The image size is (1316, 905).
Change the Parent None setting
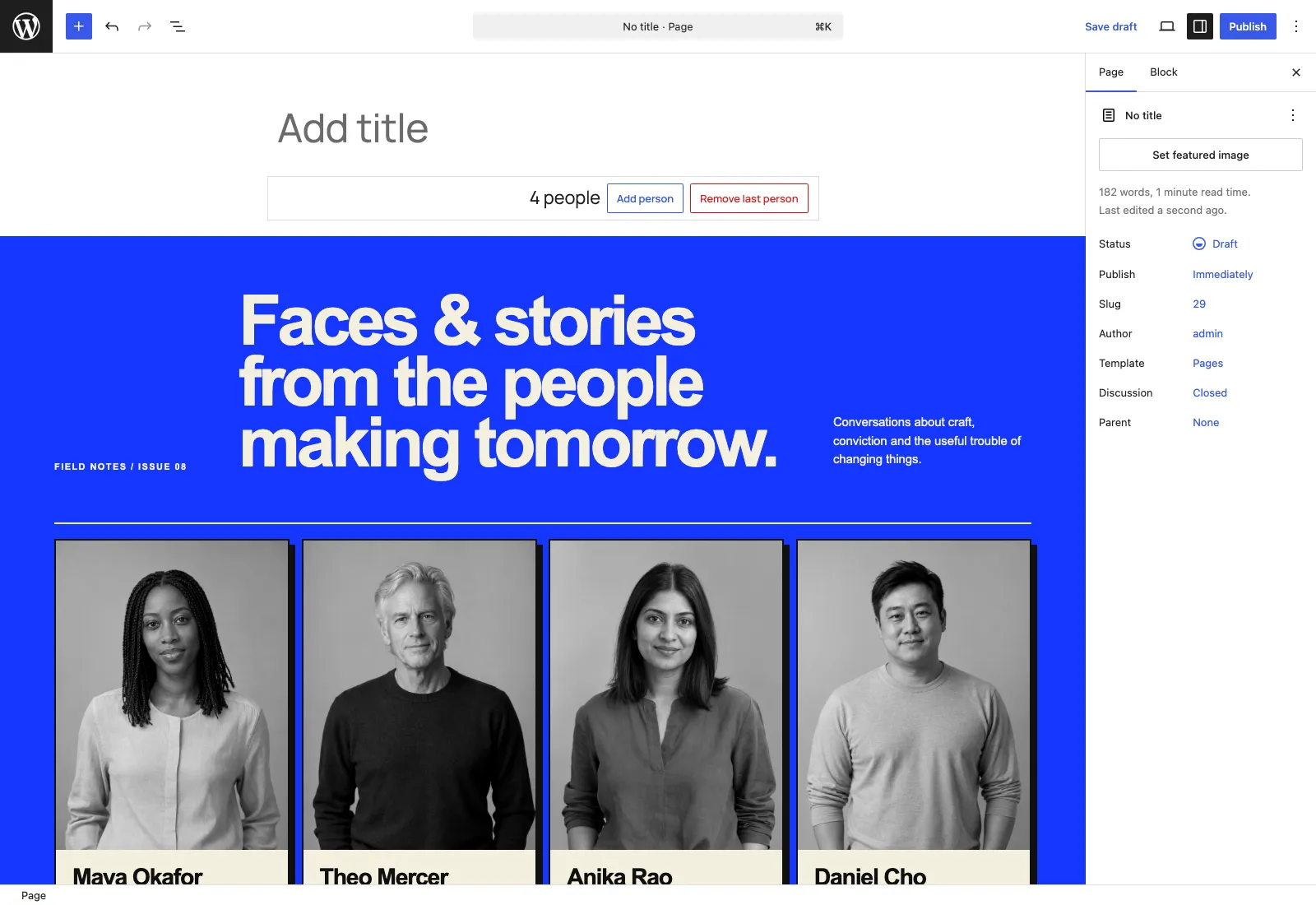pyautogui.click(x=1206, y=422)
